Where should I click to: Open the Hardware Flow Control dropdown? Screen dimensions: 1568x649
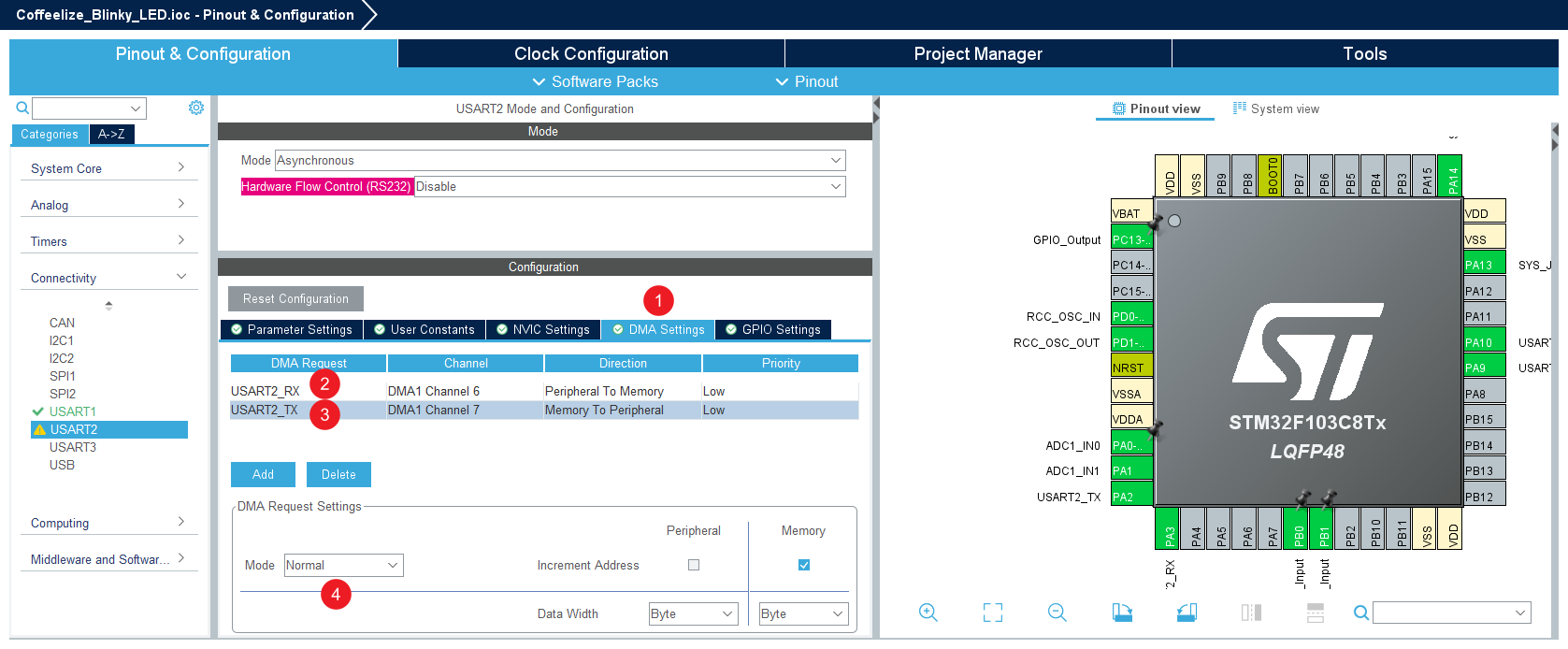tap(629, 187)
